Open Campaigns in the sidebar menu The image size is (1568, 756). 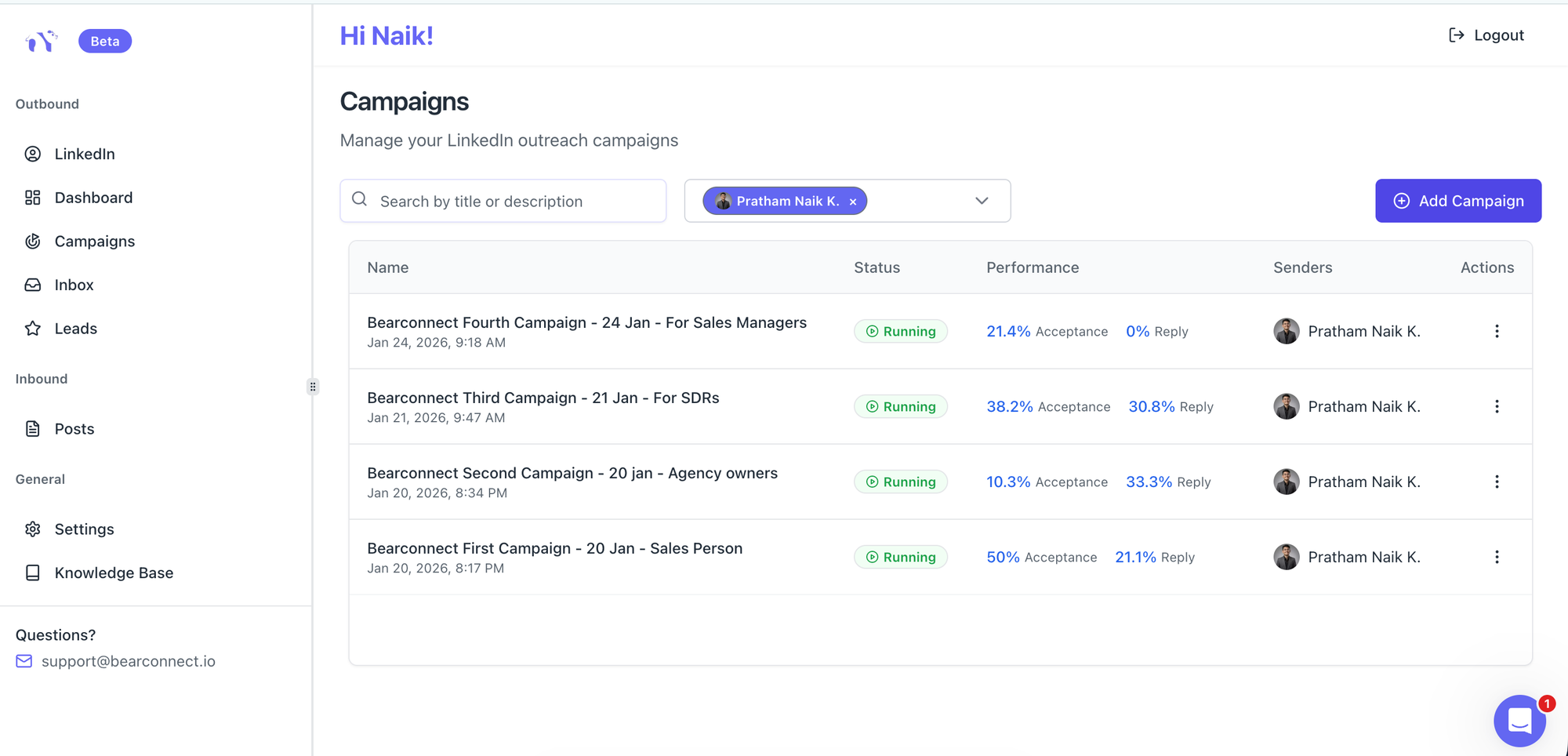pos(94,242)
